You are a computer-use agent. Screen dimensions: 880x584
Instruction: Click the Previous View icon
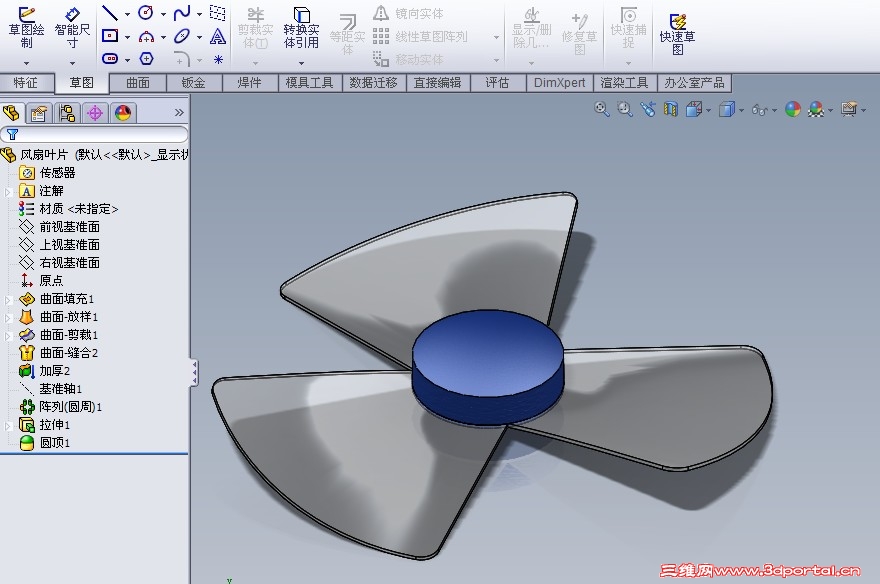[x=648, y=109]
